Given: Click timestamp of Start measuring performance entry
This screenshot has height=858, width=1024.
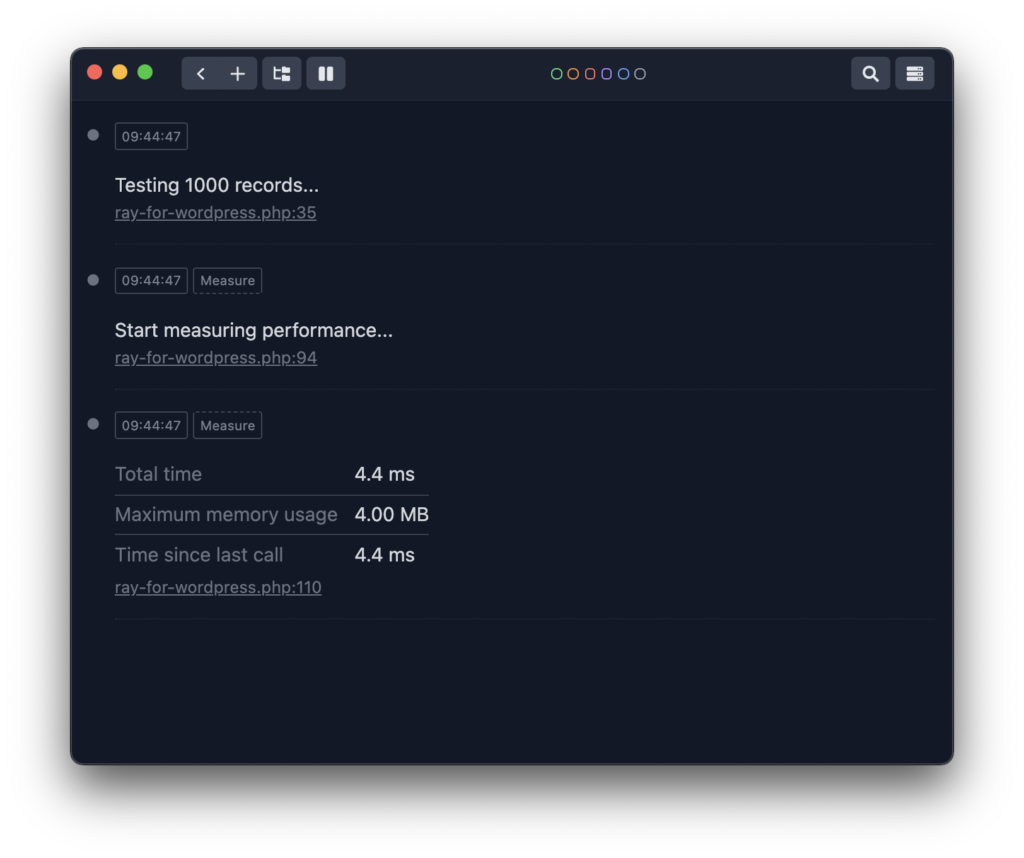Looking at the screenshot, I should click(x=152, y=281).
